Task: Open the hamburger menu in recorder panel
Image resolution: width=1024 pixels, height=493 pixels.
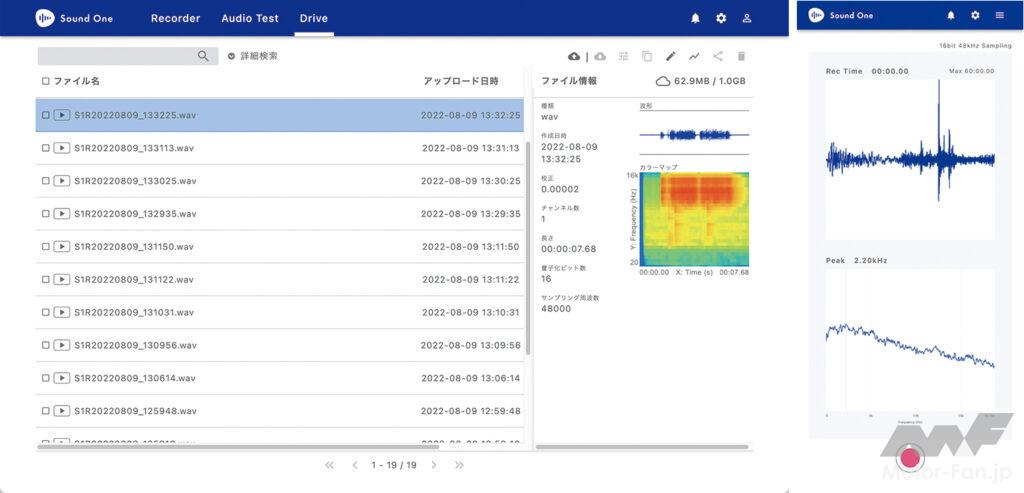Action: coord(1000,15)
